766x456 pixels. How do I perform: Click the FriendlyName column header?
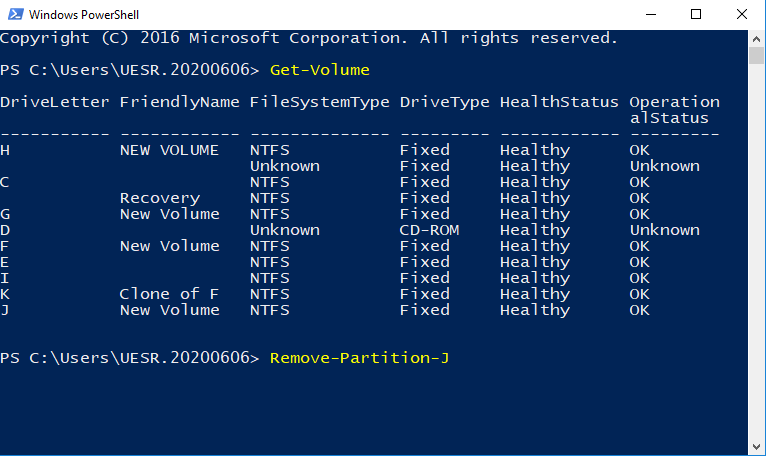coord(179,102)
